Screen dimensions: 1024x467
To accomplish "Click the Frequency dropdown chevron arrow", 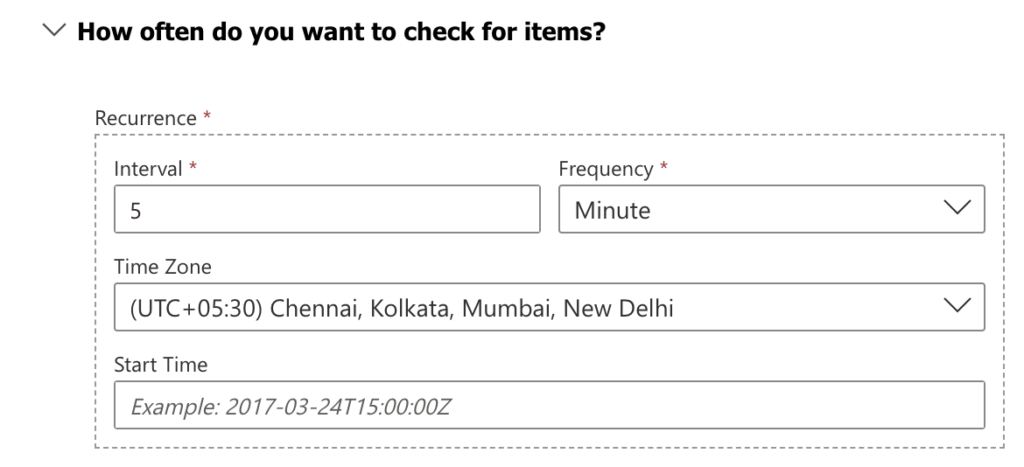I will coord(957,208).
